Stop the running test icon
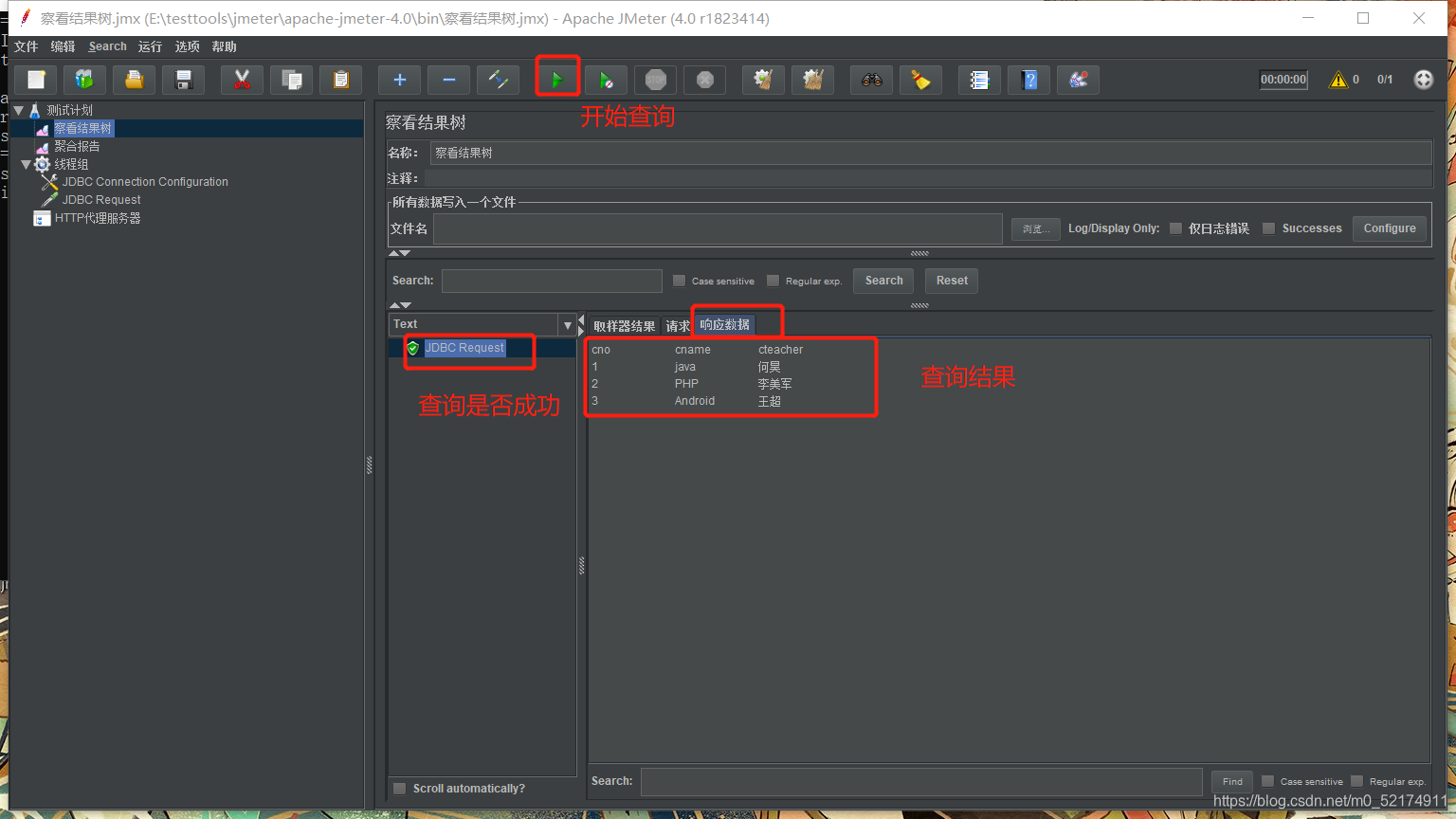1456x819 pixels. [x=656, y=81]
